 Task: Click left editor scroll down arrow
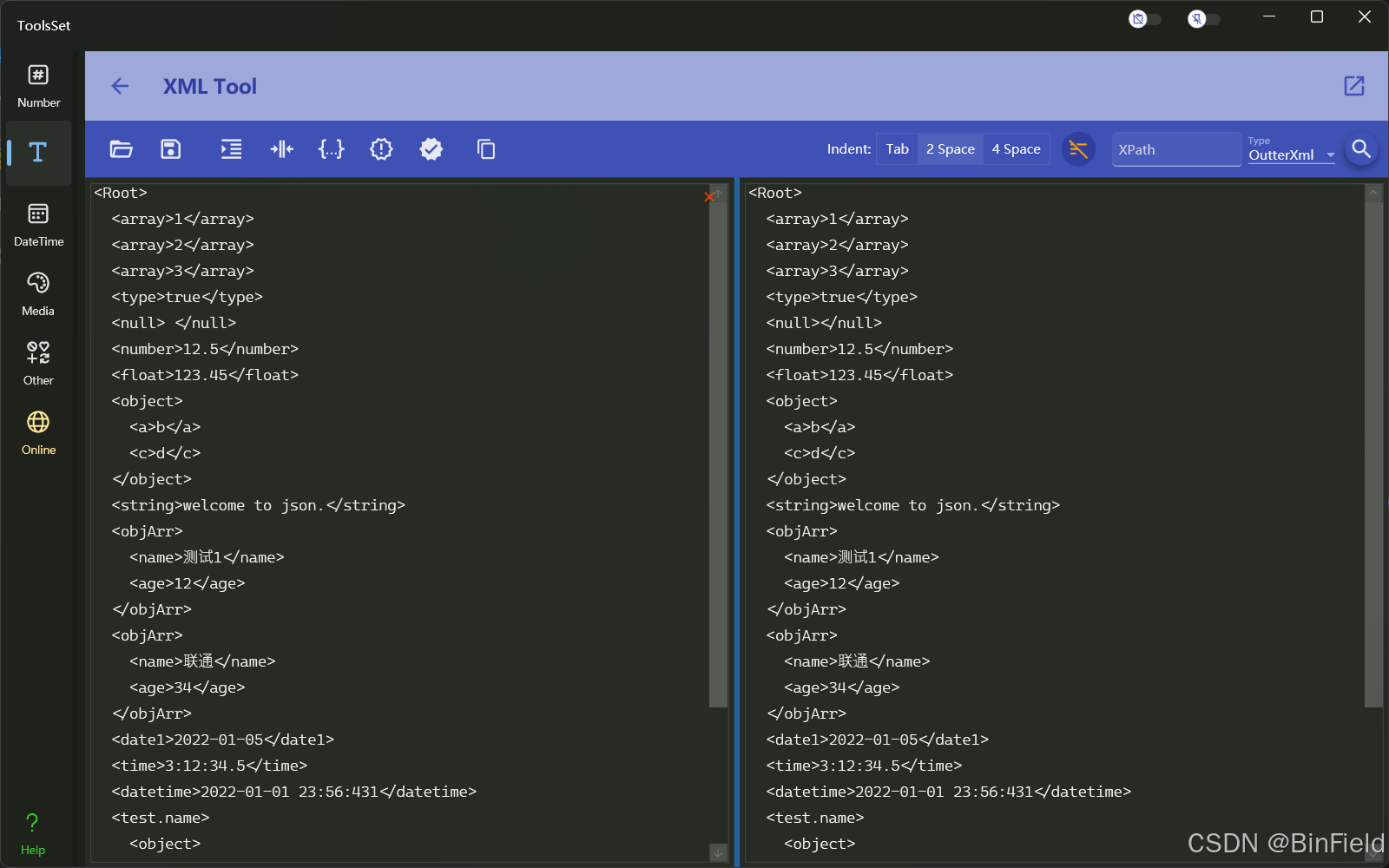click(718, 853)
